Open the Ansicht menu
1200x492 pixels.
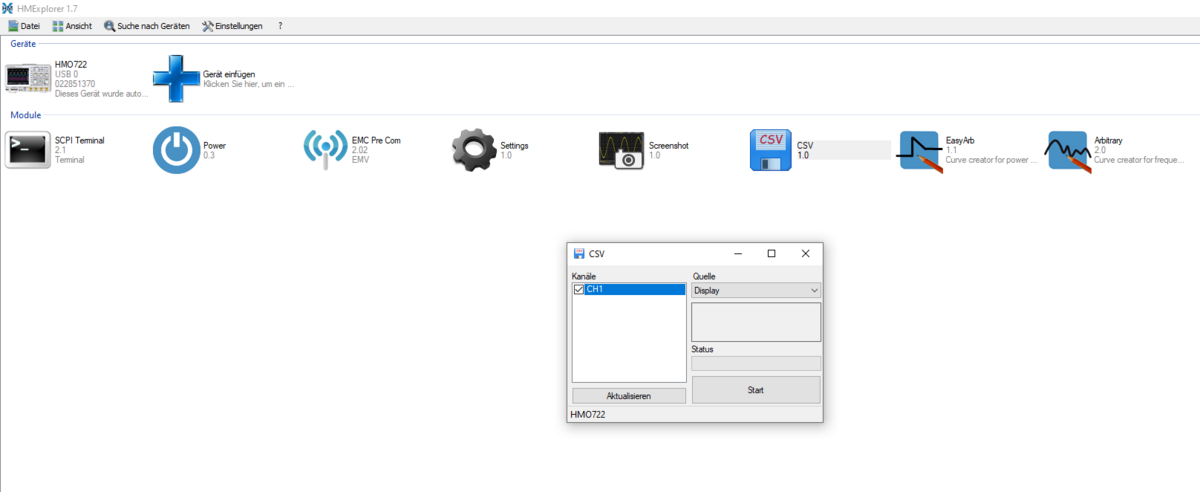[x=72, y=26]
